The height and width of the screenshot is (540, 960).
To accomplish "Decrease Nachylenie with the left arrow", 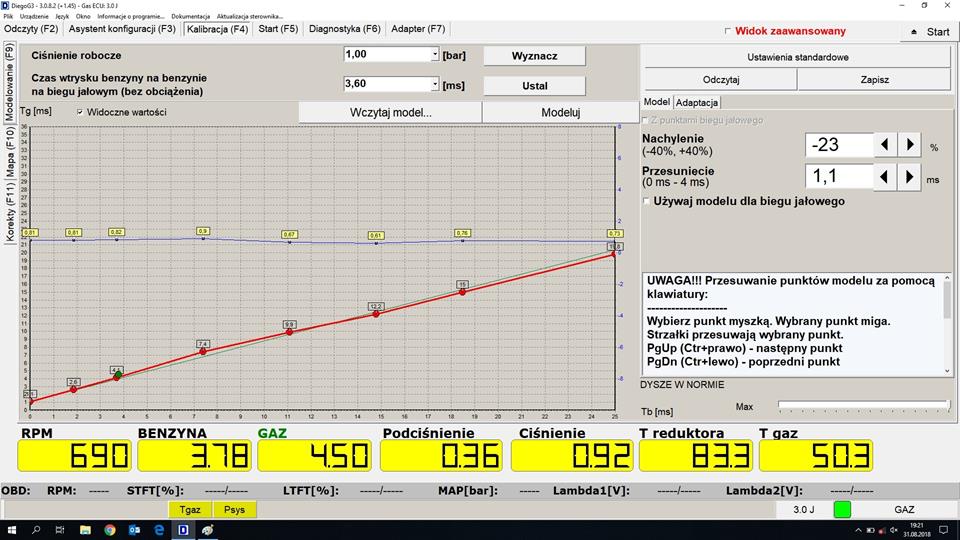I will coord(885,144).
